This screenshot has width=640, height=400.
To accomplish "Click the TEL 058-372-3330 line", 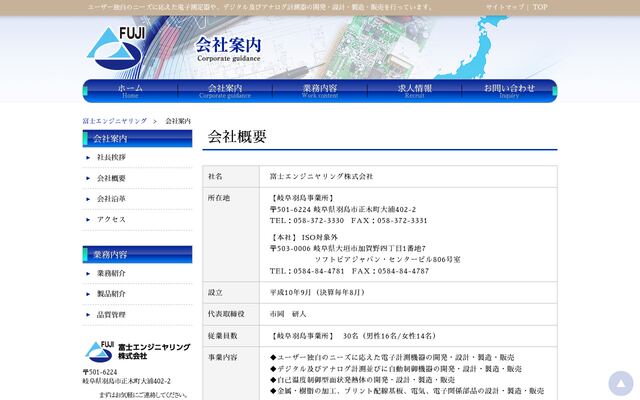I will click(x=348, y=221).
